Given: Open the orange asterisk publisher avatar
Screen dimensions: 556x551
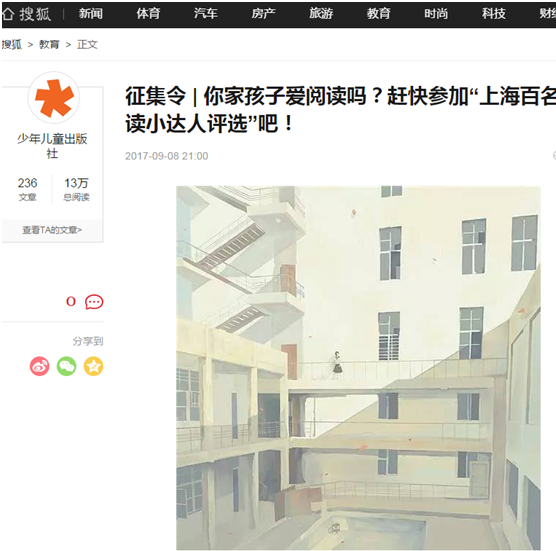Looking at the screenshot, I should (54, 98).
